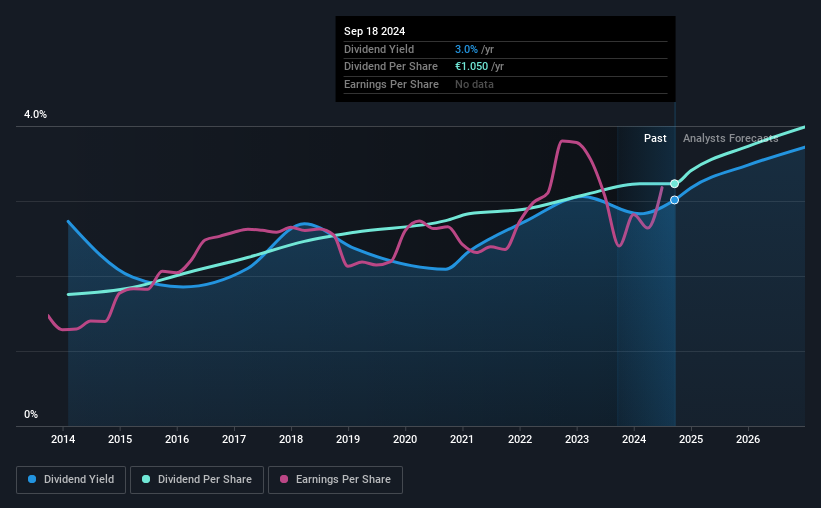Viewport: 821px width, 508px height.
Task: Click the Dividend Per Share tooltip row label
Action: [391, 67]
